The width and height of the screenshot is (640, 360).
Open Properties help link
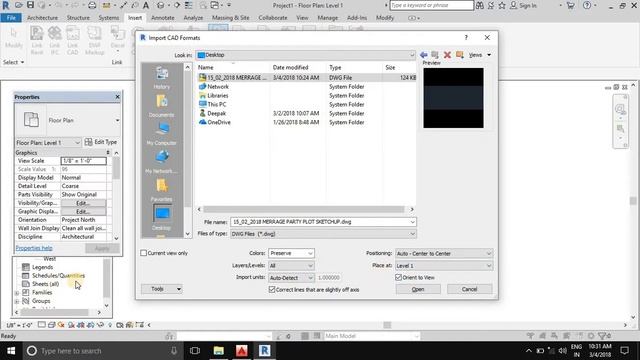click(x=34, y=248)
